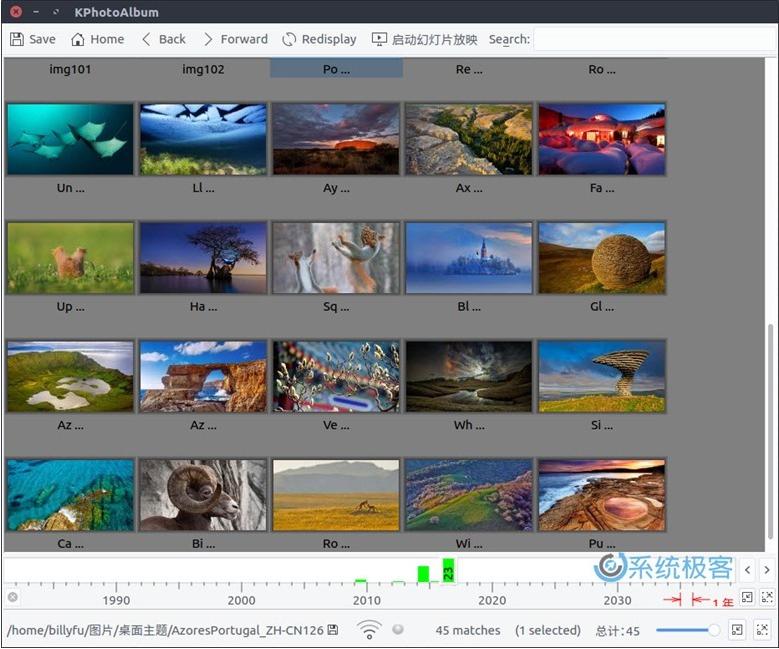Select the tallest green timeline bar

point(448,571)
